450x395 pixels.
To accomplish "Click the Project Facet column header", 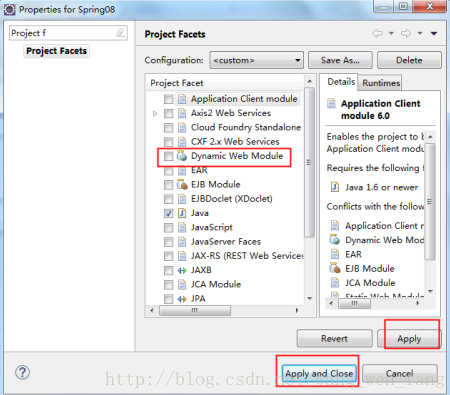I will [225, 83].
